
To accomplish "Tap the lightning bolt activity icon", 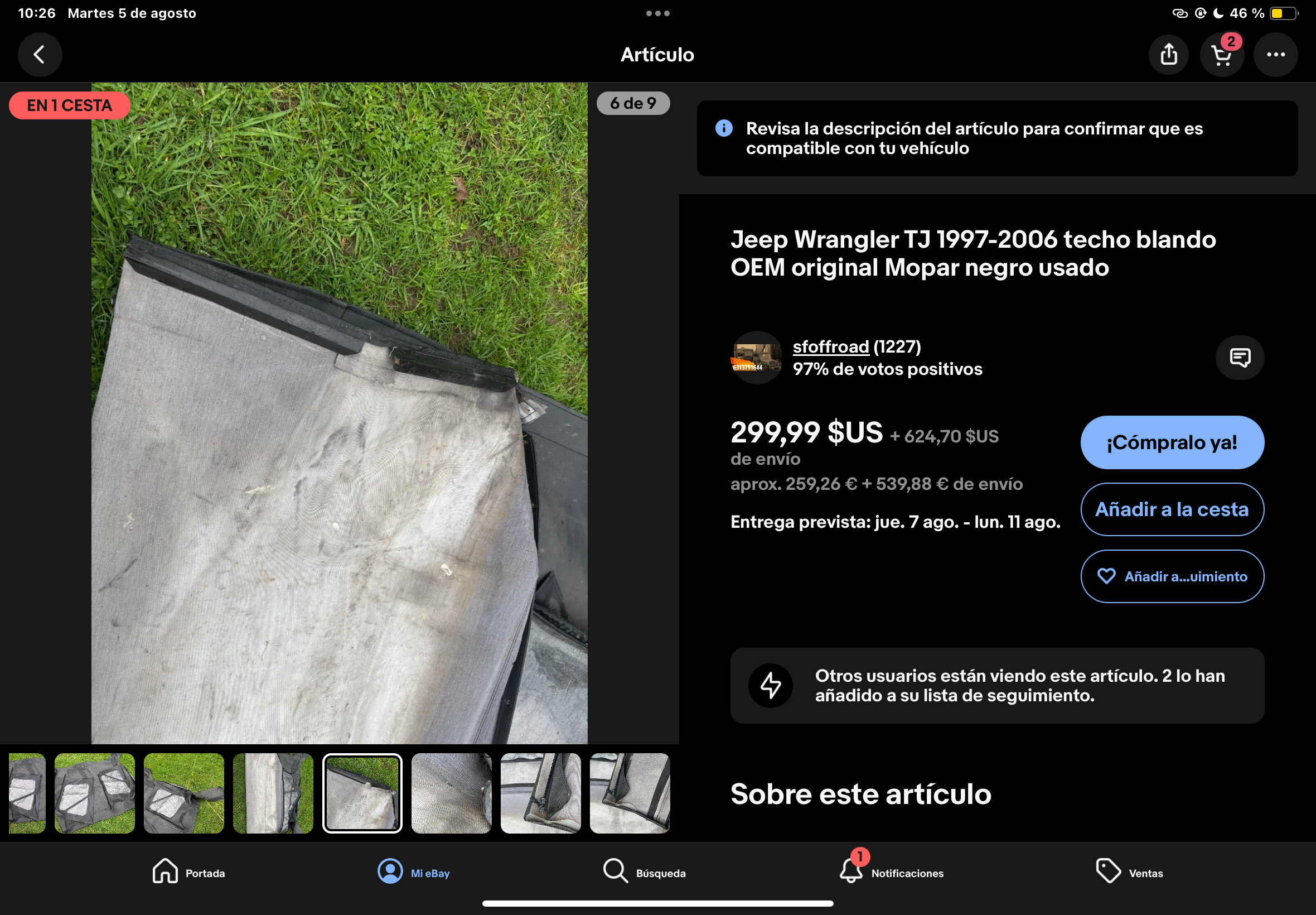I will (771, 686).
